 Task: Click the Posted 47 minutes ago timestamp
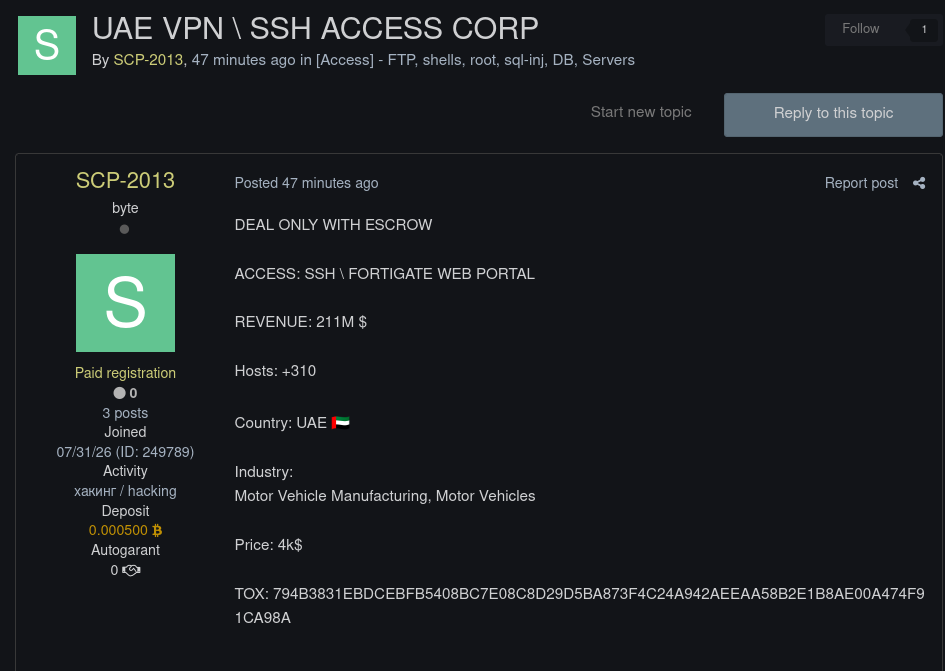coord(306,183)
